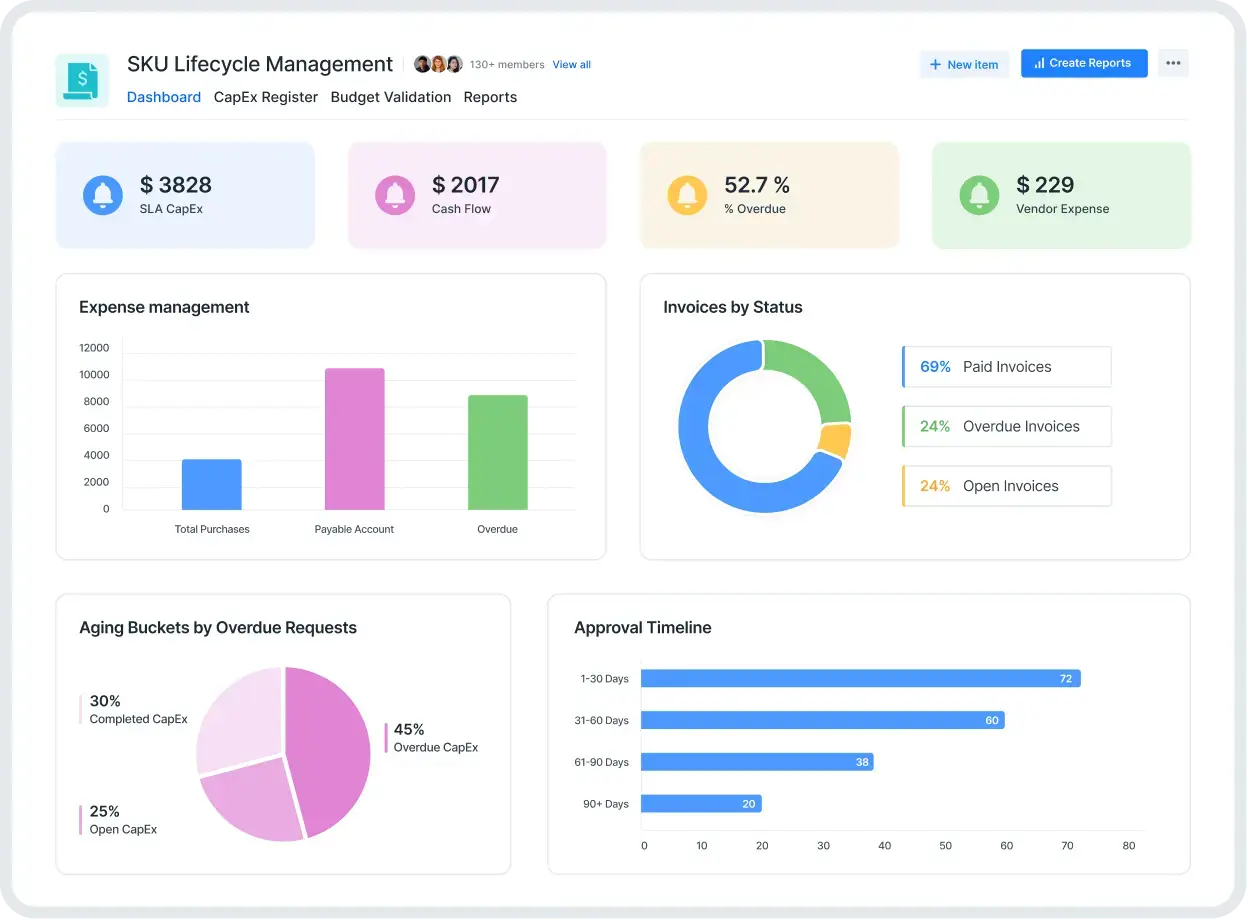Follow the View all members link
This screenshot has height=919, width=1247.
pyautogui.click(x=571, y=64)
